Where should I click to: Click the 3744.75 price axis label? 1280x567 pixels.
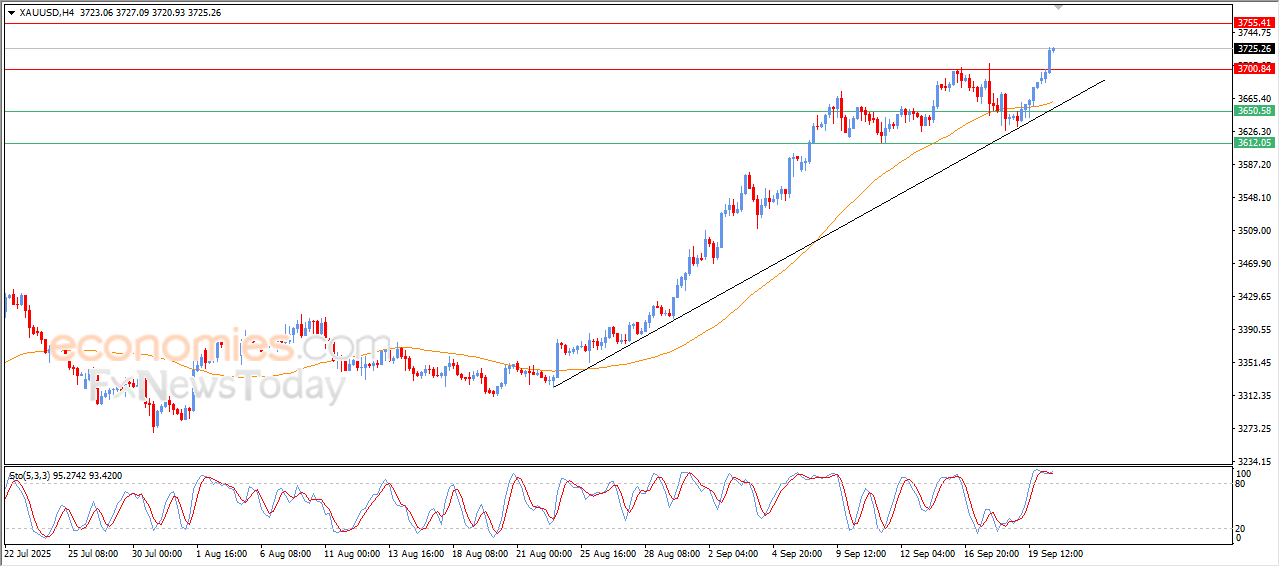pos(1253,33)
